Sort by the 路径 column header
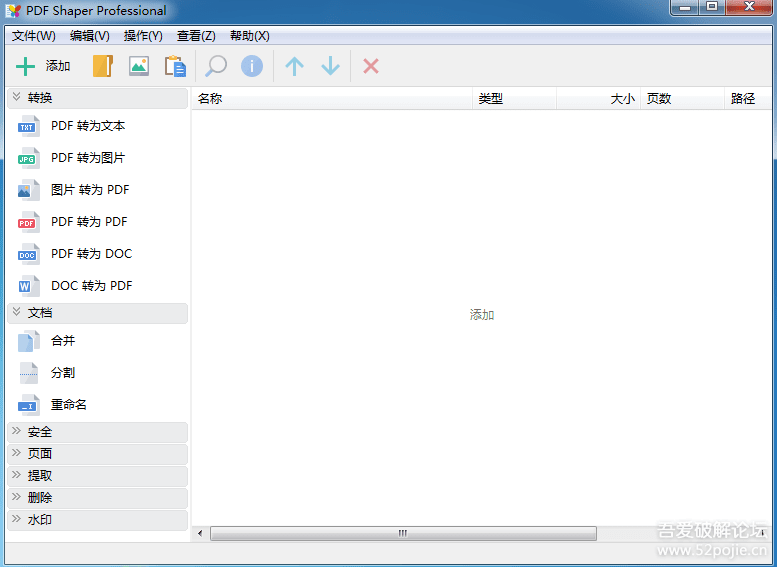 tap(748, 99)
